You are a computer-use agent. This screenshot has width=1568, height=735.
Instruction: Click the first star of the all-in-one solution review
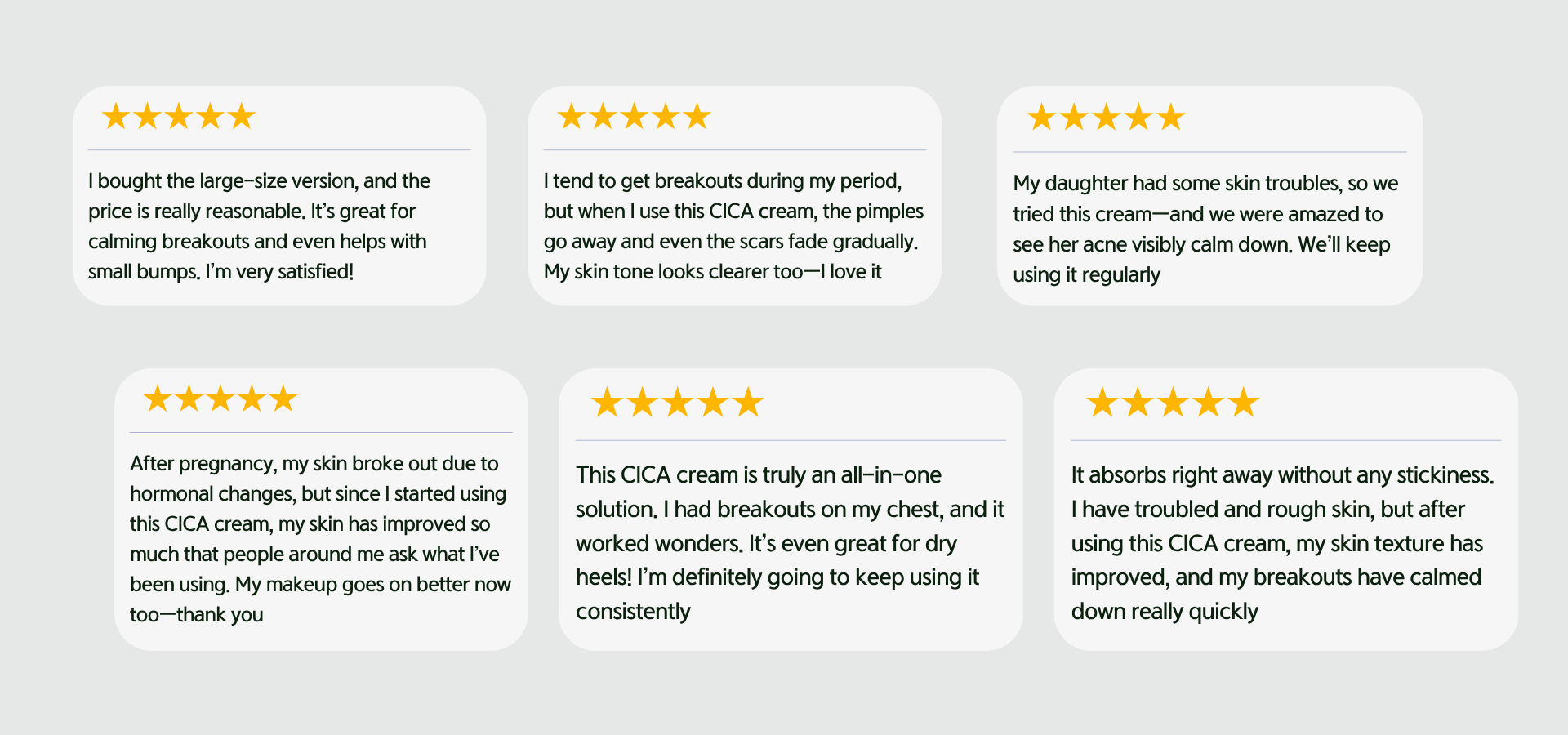[607, 403]
